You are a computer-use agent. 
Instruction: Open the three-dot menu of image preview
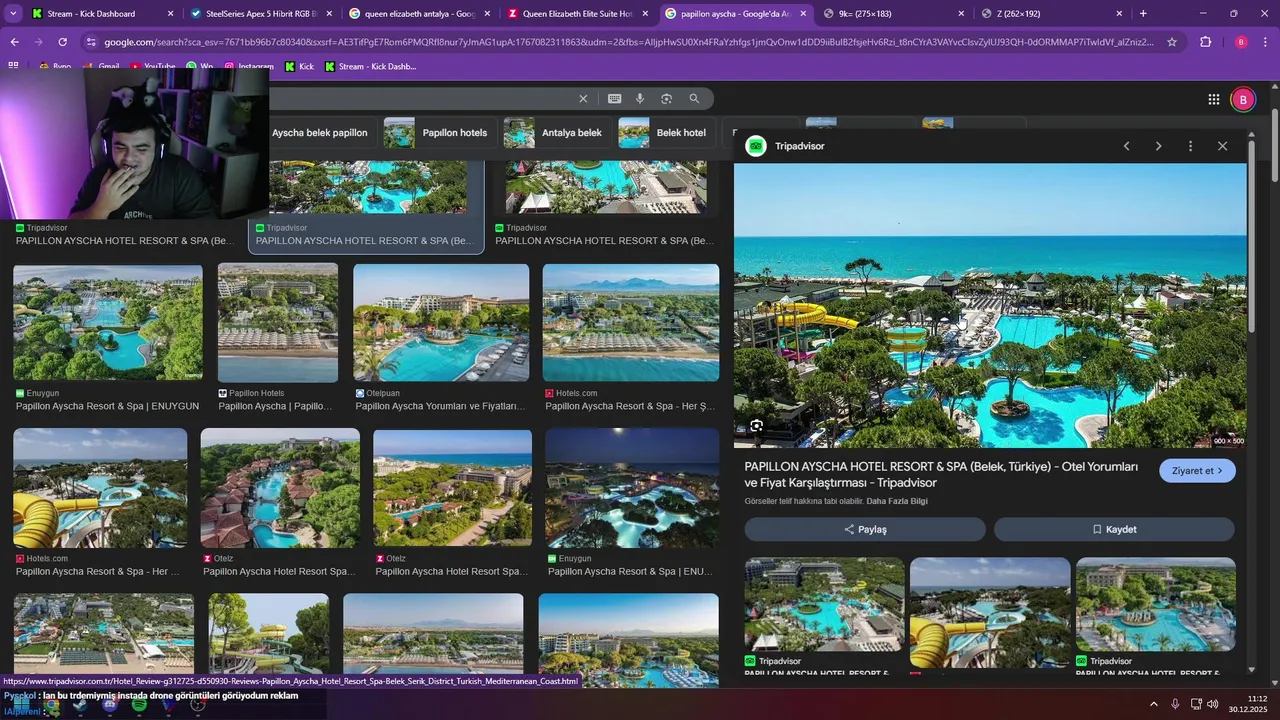pos(1190,146)
